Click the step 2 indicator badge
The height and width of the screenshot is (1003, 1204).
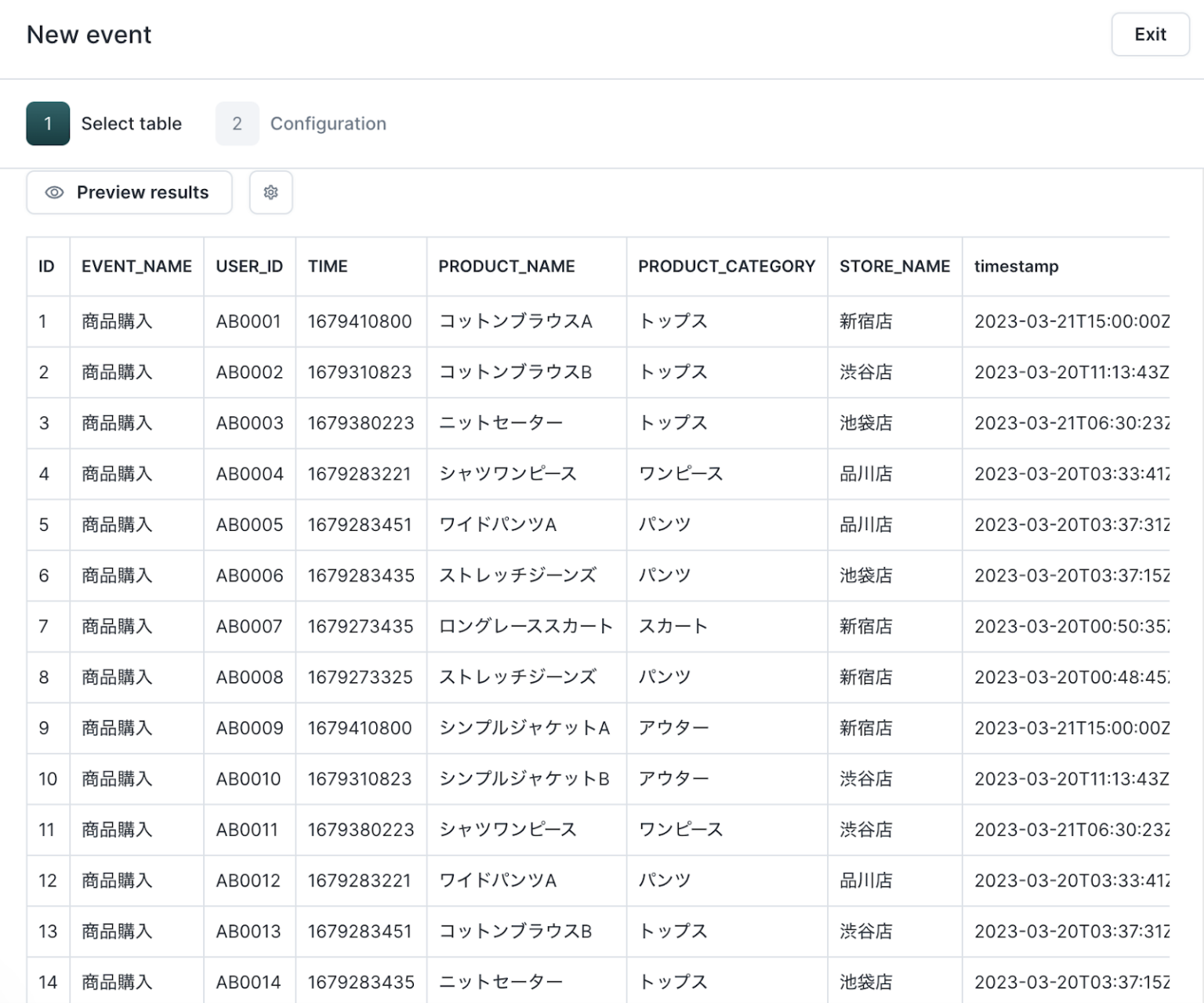click(237, 123)
